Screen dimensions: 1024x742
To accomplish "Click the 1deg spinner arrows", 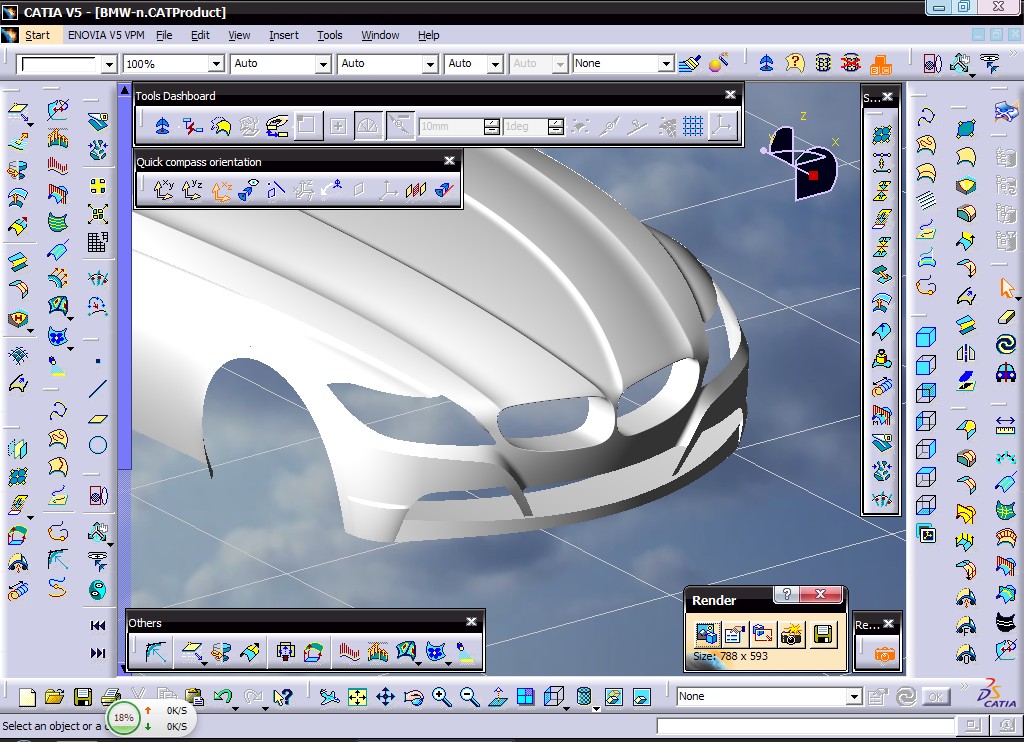I will (556, 126).
